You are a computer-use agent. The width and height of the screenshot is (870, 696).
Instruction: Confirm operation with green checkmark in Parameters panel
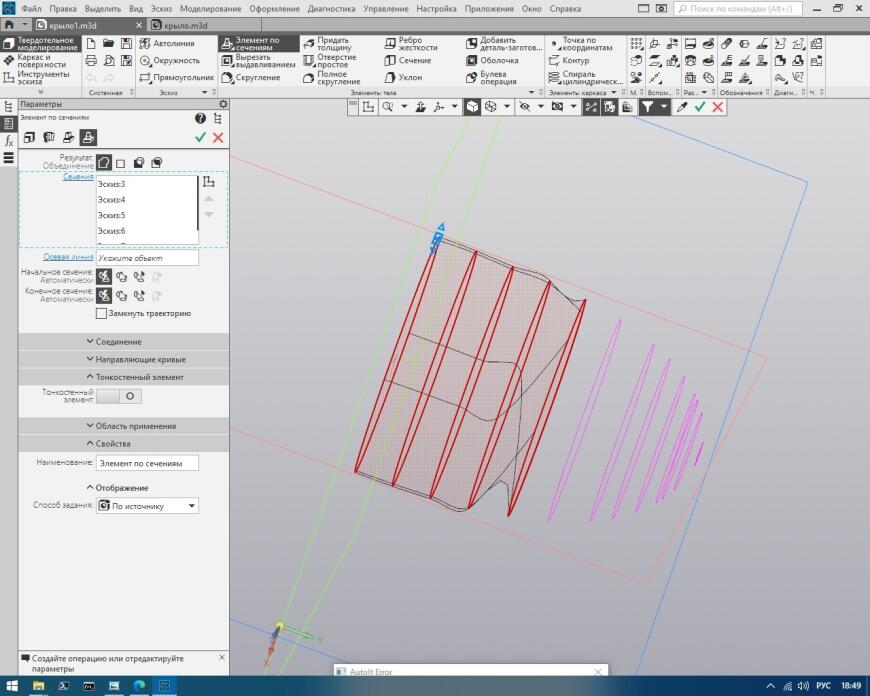tap(201, 137)
